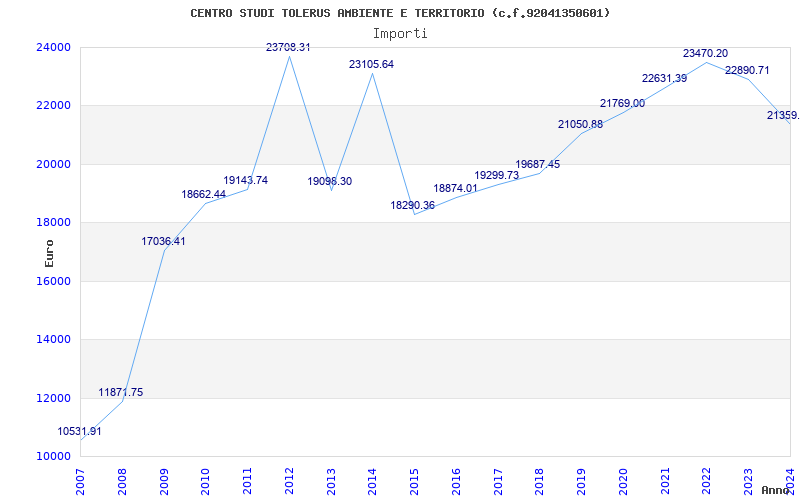800x500 pixels.
Task: Click the 12000 Euro axis tick
Action: point(53,398)
